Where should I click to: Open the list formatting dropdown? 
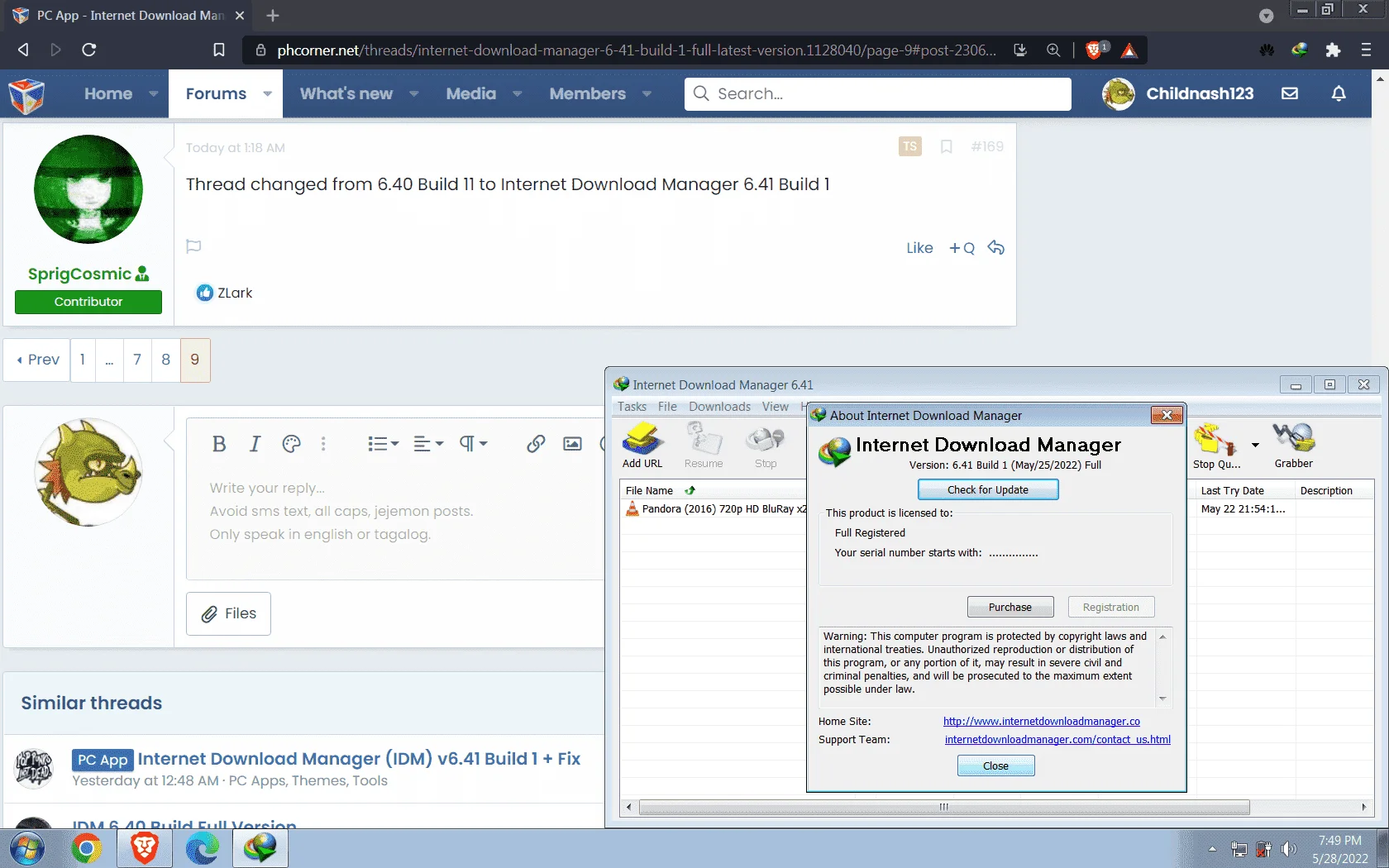point(383,444)
